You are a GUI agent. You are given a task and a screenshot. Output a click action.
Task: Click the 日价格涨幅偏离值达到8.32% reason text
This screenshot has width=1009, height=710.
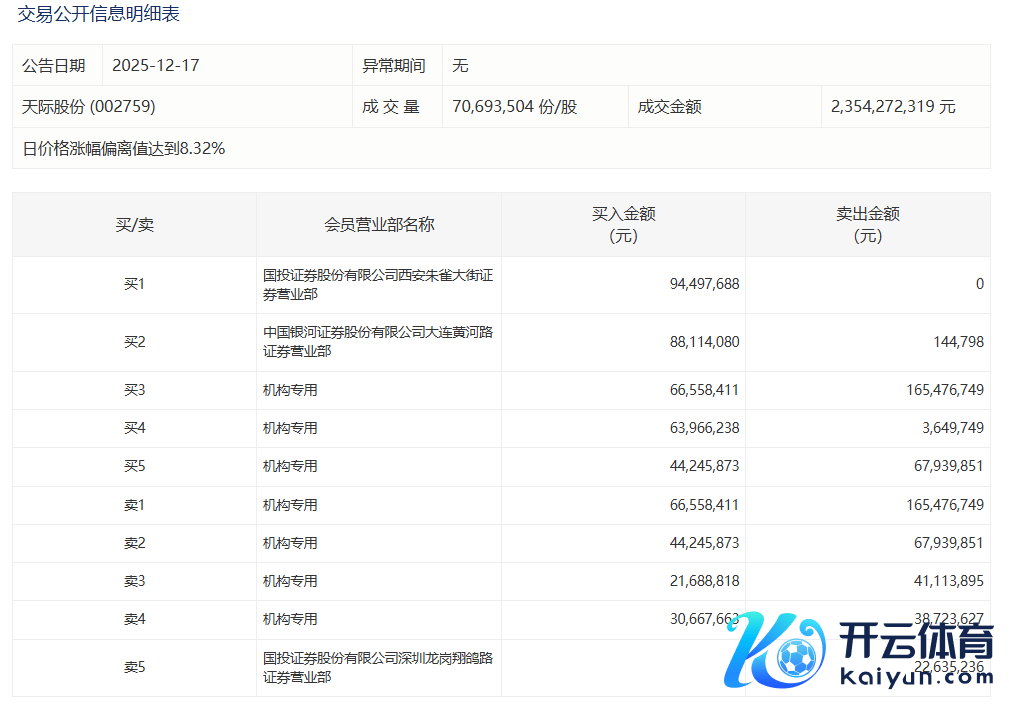tap(124, 149)
